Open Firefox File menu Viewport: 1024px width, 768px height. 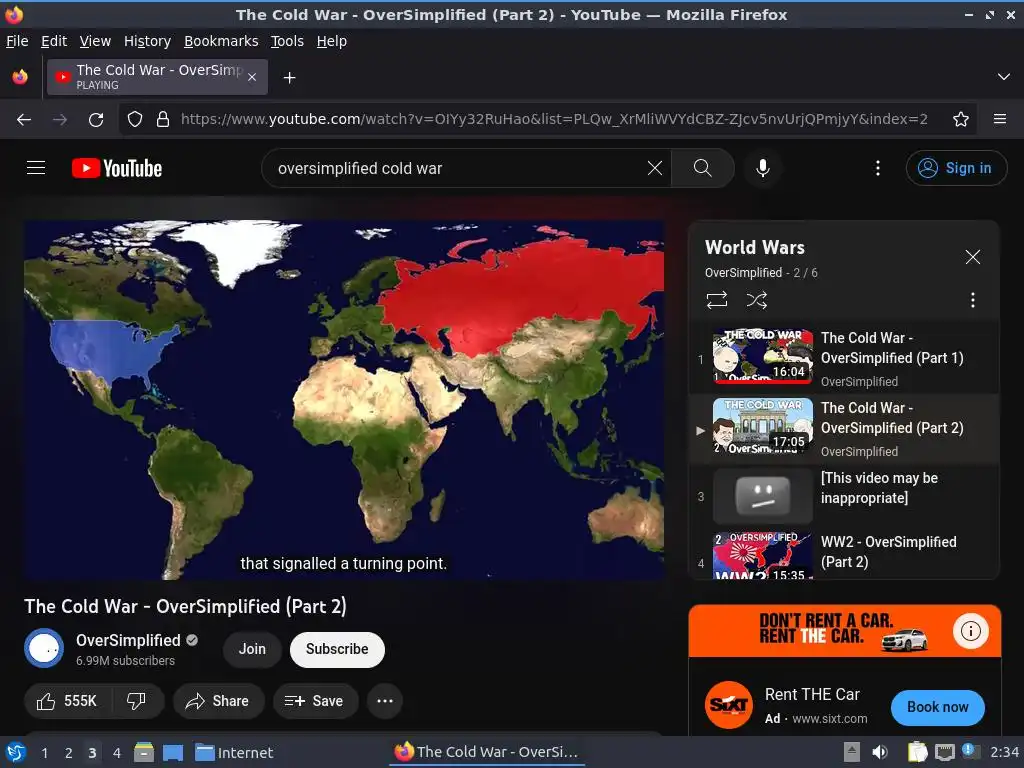[x=17, y=41]
